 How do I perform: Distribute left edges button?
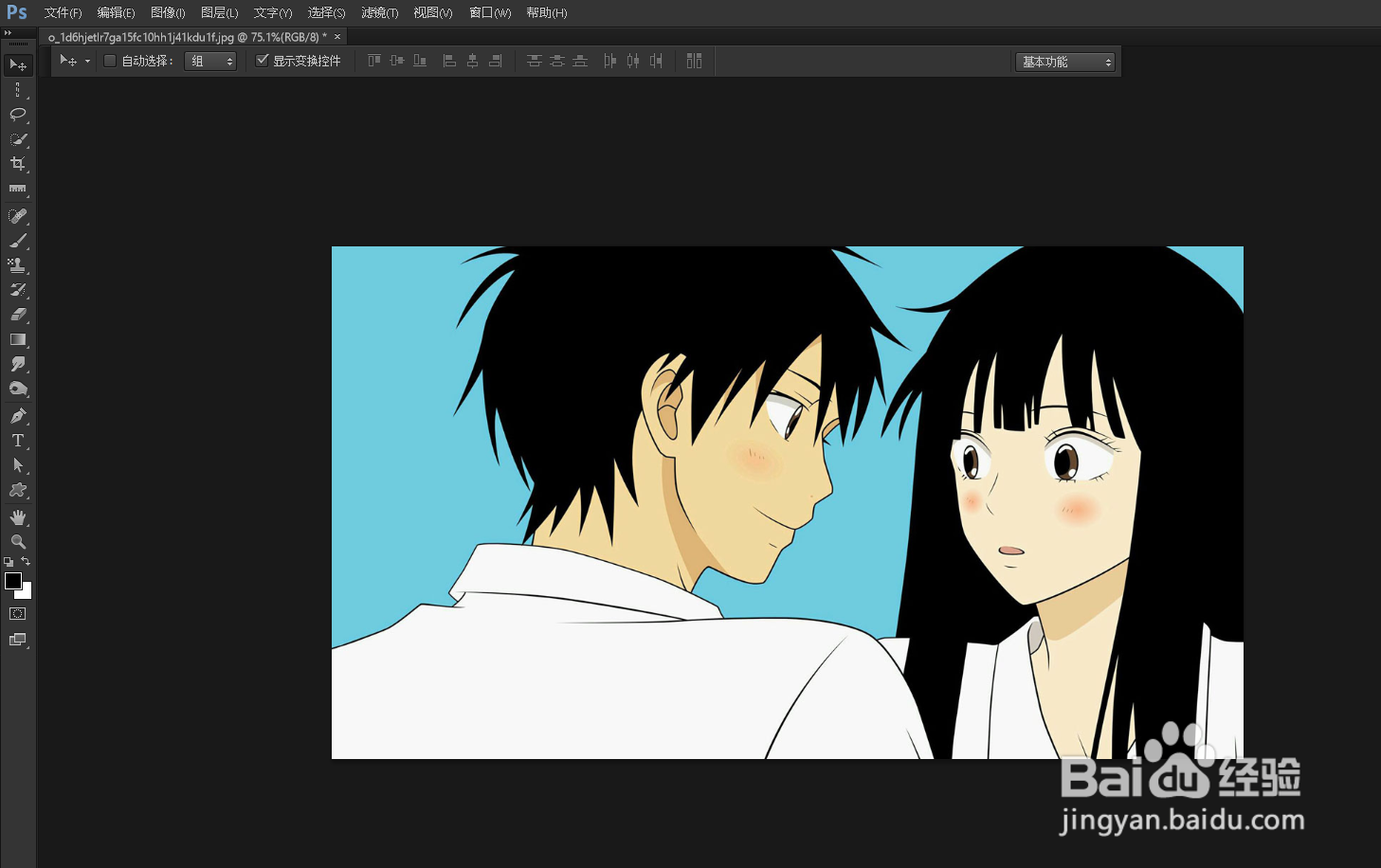609,61
